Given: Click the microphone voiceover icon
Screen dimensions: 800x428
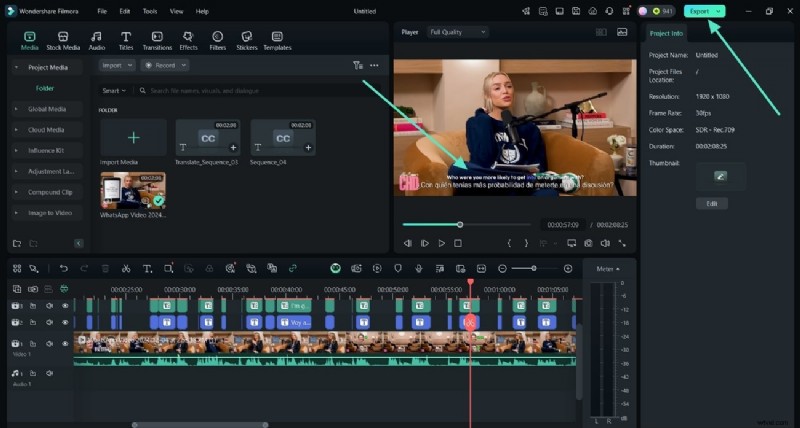Looking at the screenshot, I should pos(418,268).
